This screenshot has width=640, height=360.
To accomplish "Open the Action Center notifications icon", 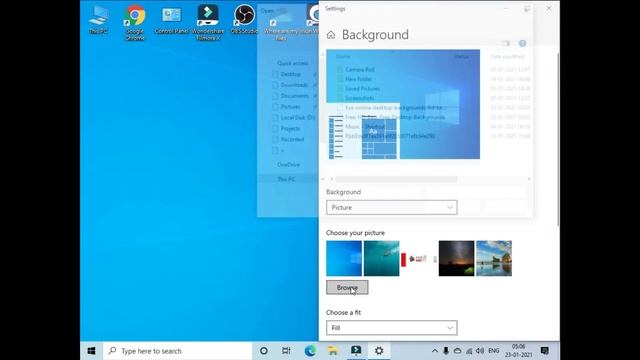I will (x=544, y=351).
